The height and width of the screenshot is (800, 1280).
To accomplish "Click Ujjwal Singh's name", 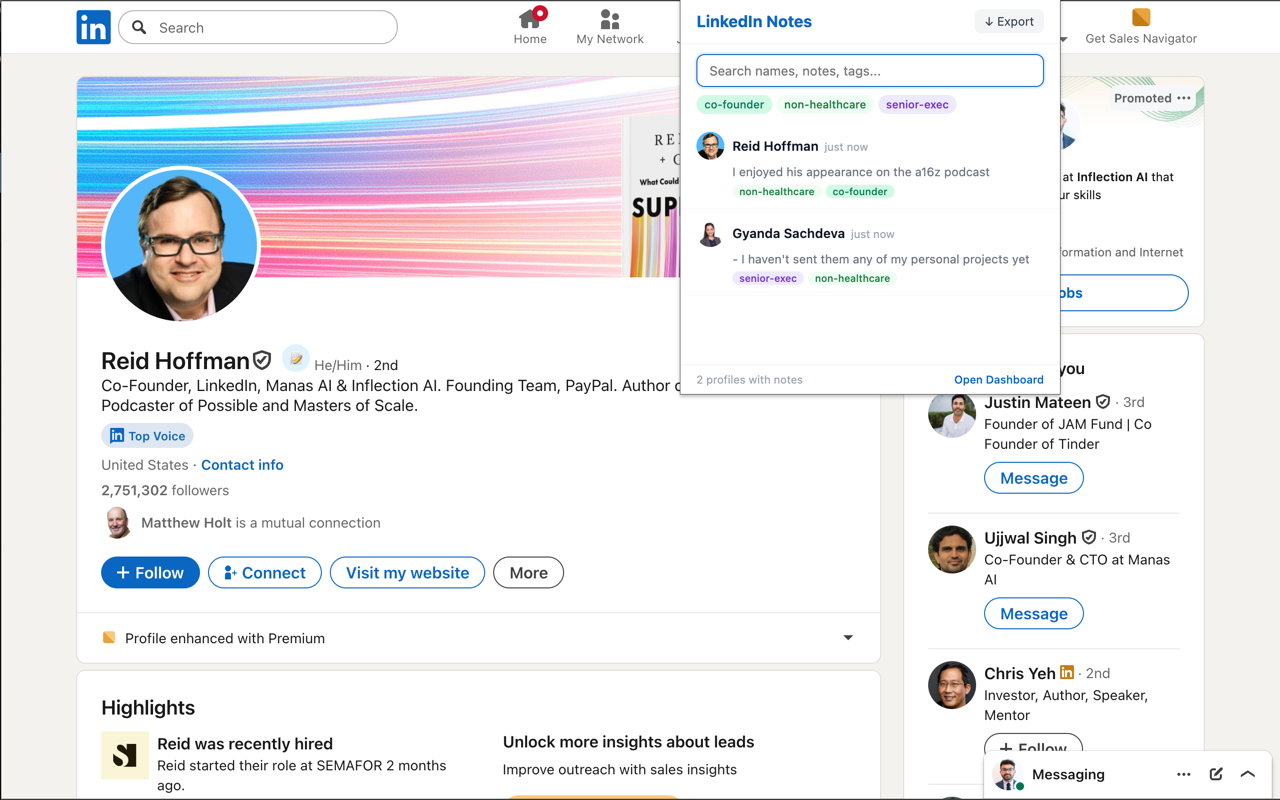I will click(x=1030, y=538).
